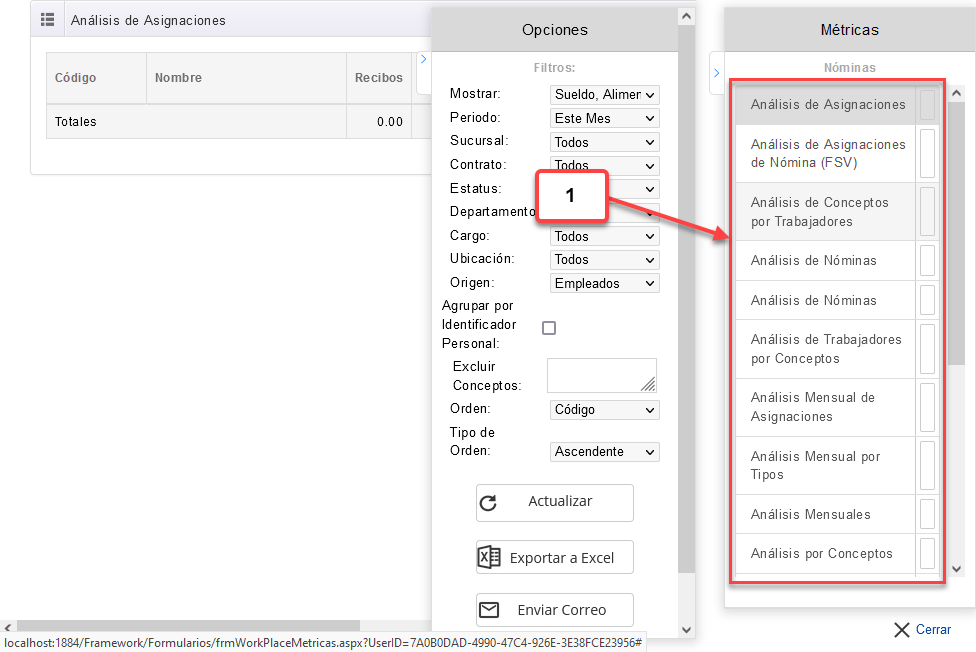Click the list icon beside Análisis de Asignaciones title

click(47, 20)
